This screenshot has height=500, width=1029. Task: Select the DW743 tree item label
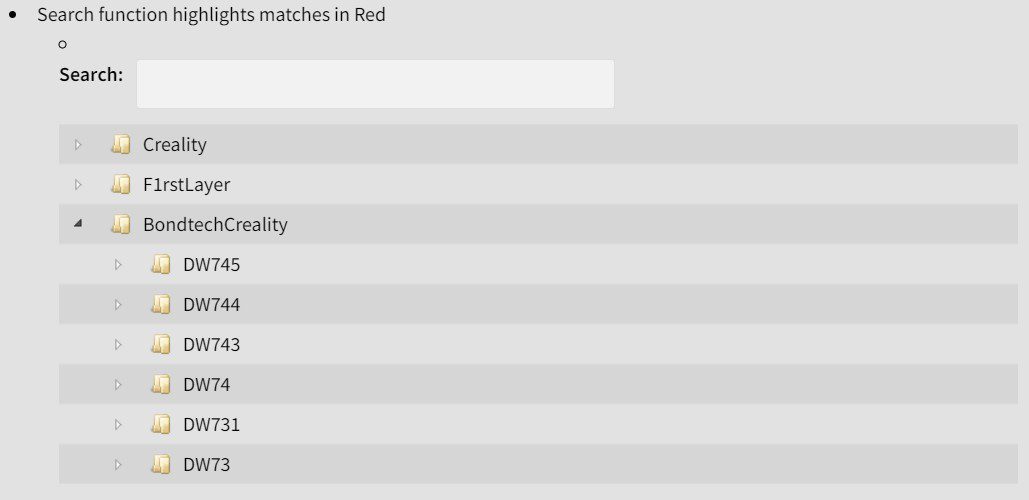[211, 345]
